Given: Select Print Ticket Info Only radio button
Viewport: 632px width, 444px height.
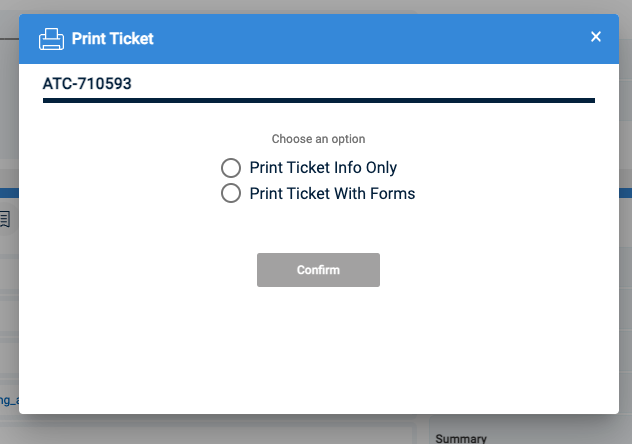Looking at the screenshot, I should tap(231, 168).
